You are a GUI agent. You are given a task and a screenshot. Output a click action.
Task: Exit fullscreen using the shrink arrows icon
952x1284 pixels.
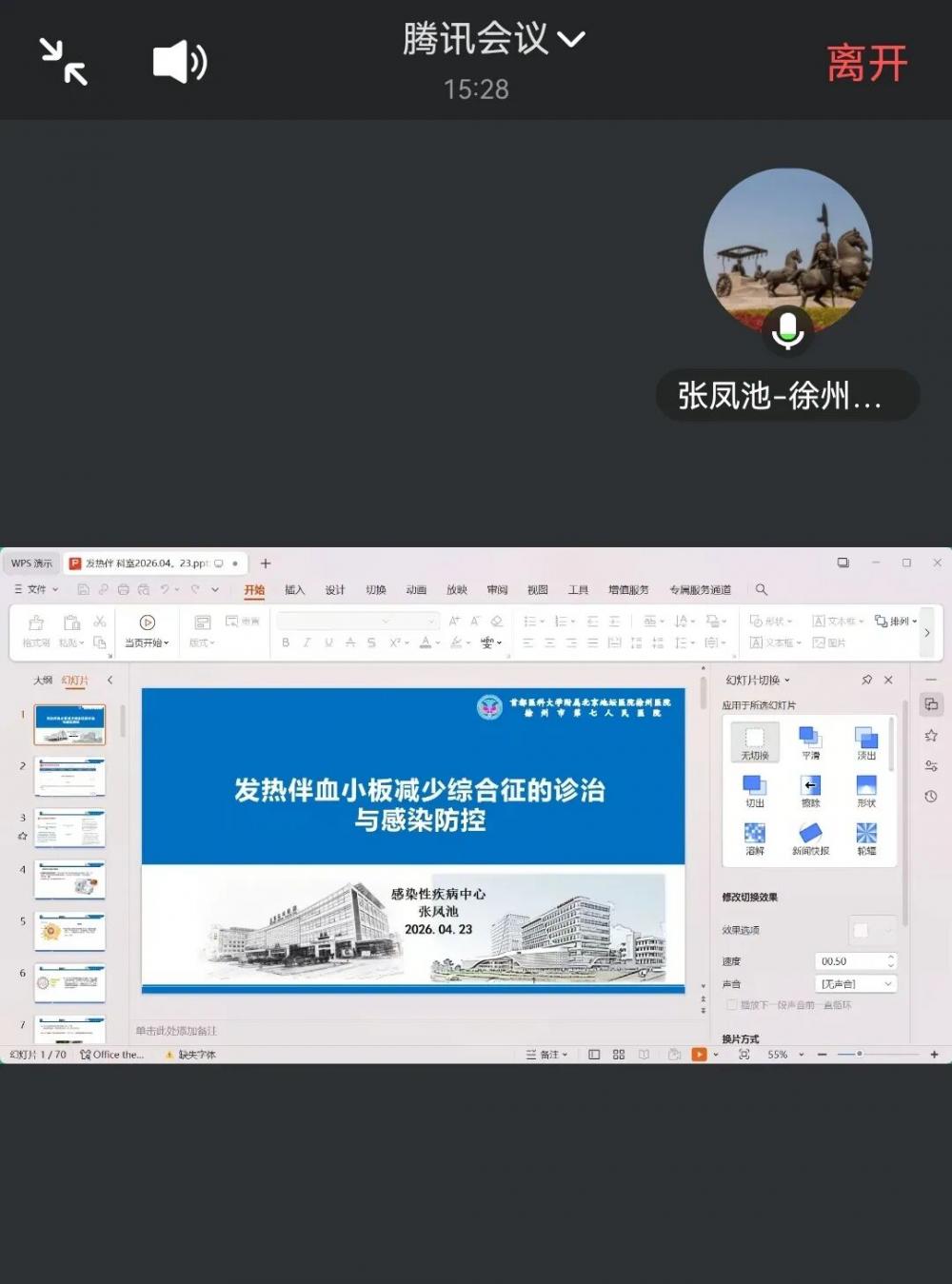point(64,62)
